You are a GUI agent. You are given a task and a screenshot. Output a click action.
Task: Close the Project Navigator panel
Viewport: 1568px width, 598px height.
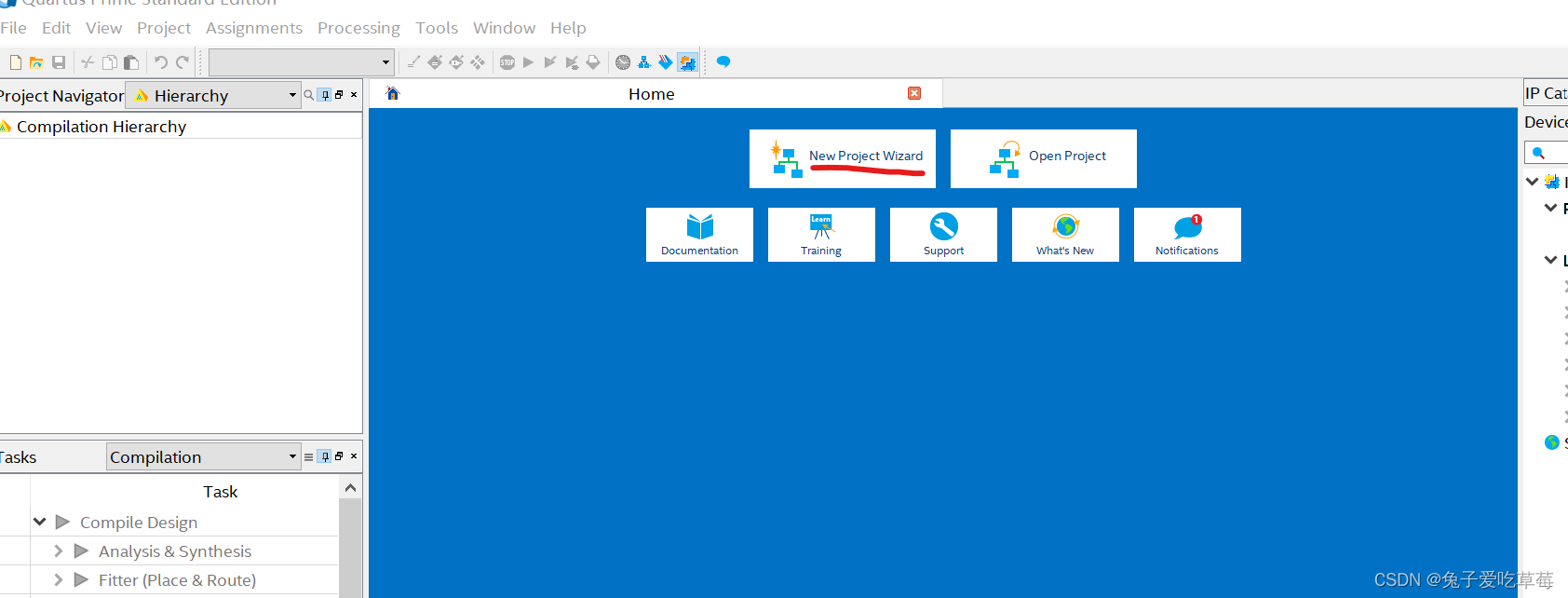tap(354, 95)
